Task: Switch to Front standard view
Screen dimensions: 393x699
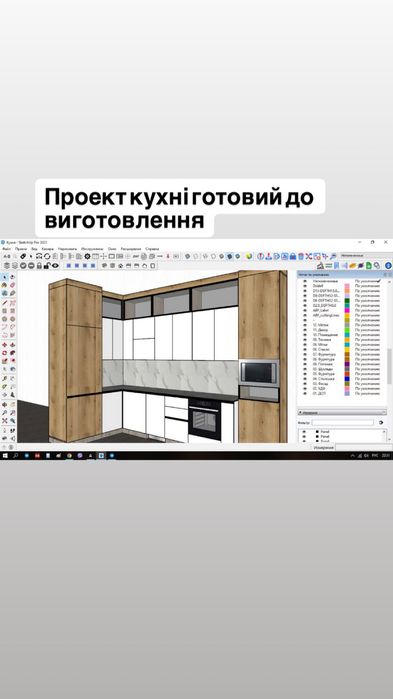Action: pos(120,266)
